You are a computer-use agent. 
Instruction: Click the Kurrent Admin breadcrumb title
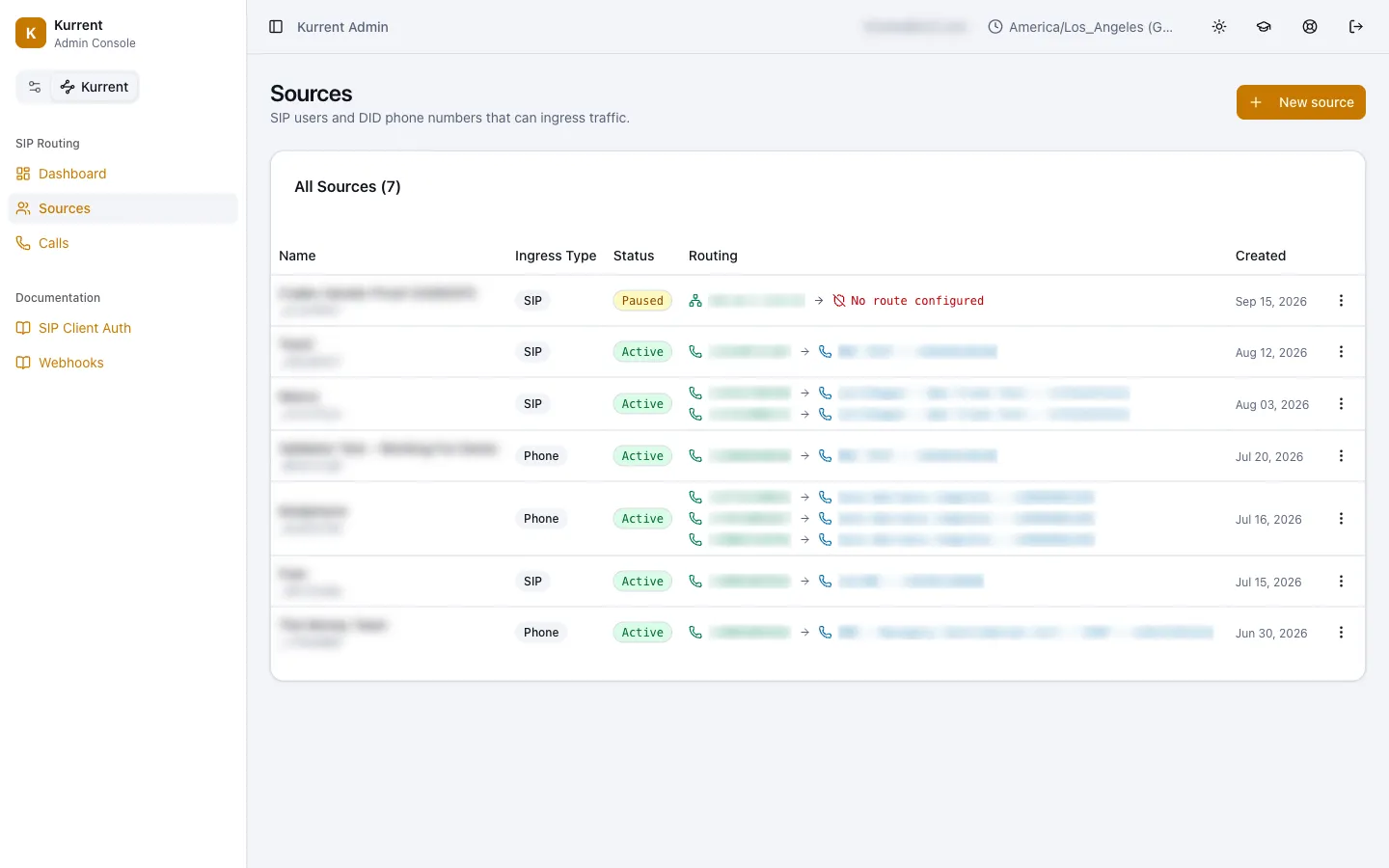tap(342, 27)
